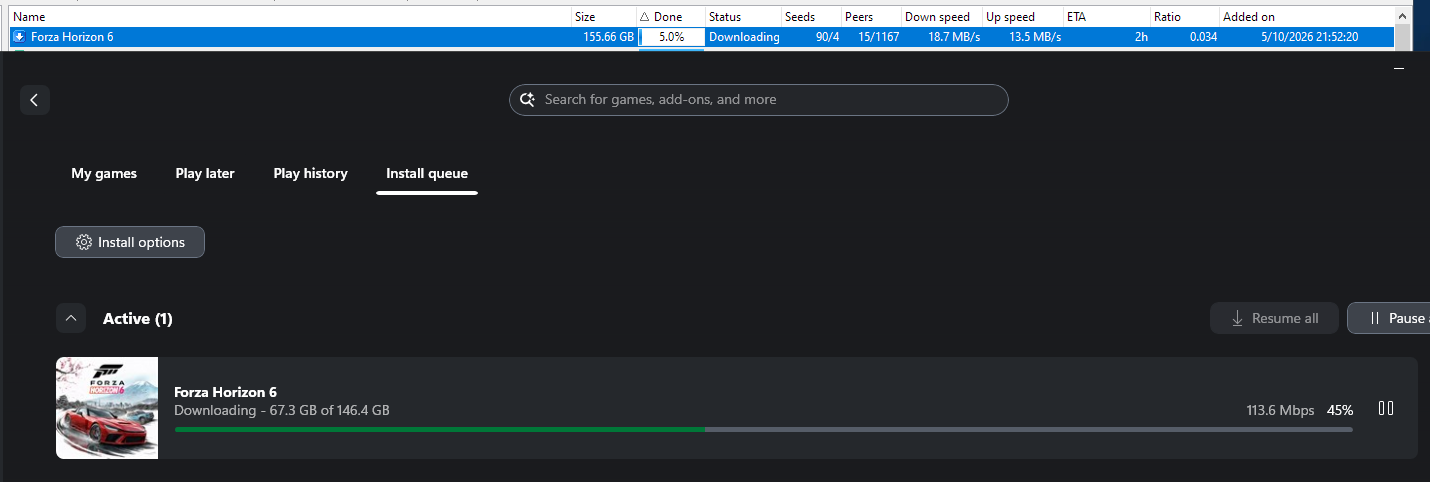
Task: Click the 5/10/2026 21:52:20 date cell
Action: pyautogui.click(x=1308, y=37)
